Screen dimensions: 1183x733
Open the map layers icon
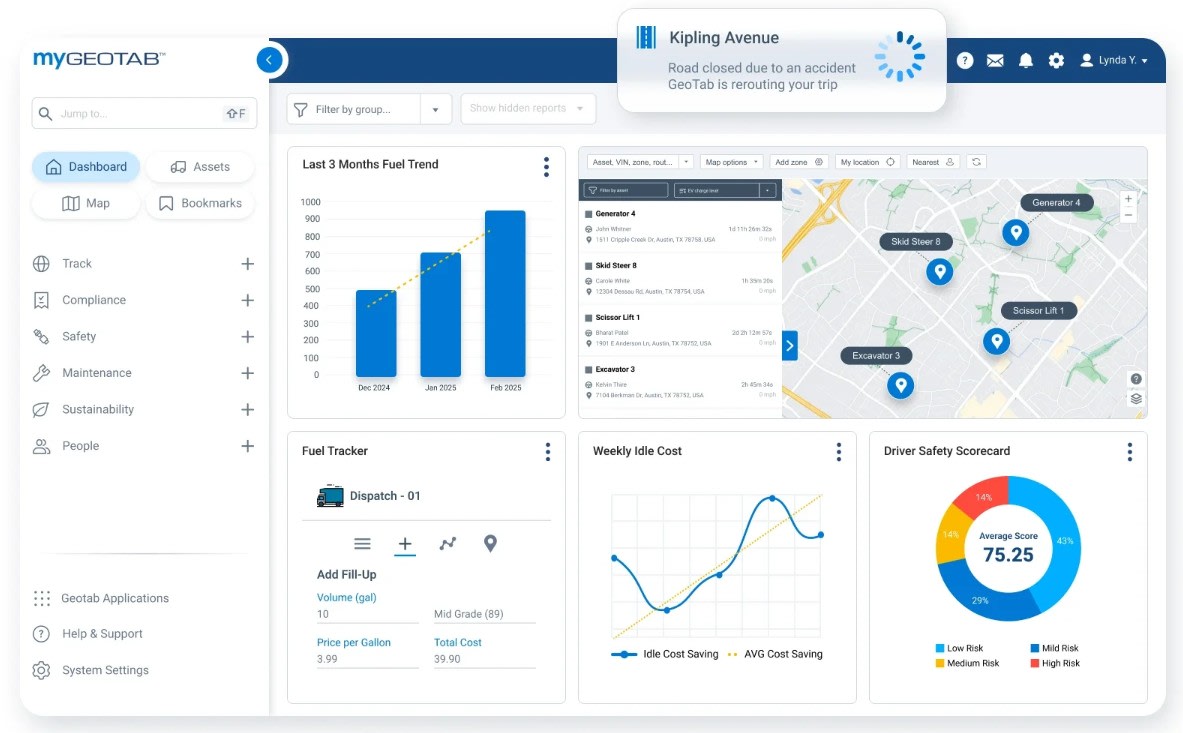[1136, 398]
